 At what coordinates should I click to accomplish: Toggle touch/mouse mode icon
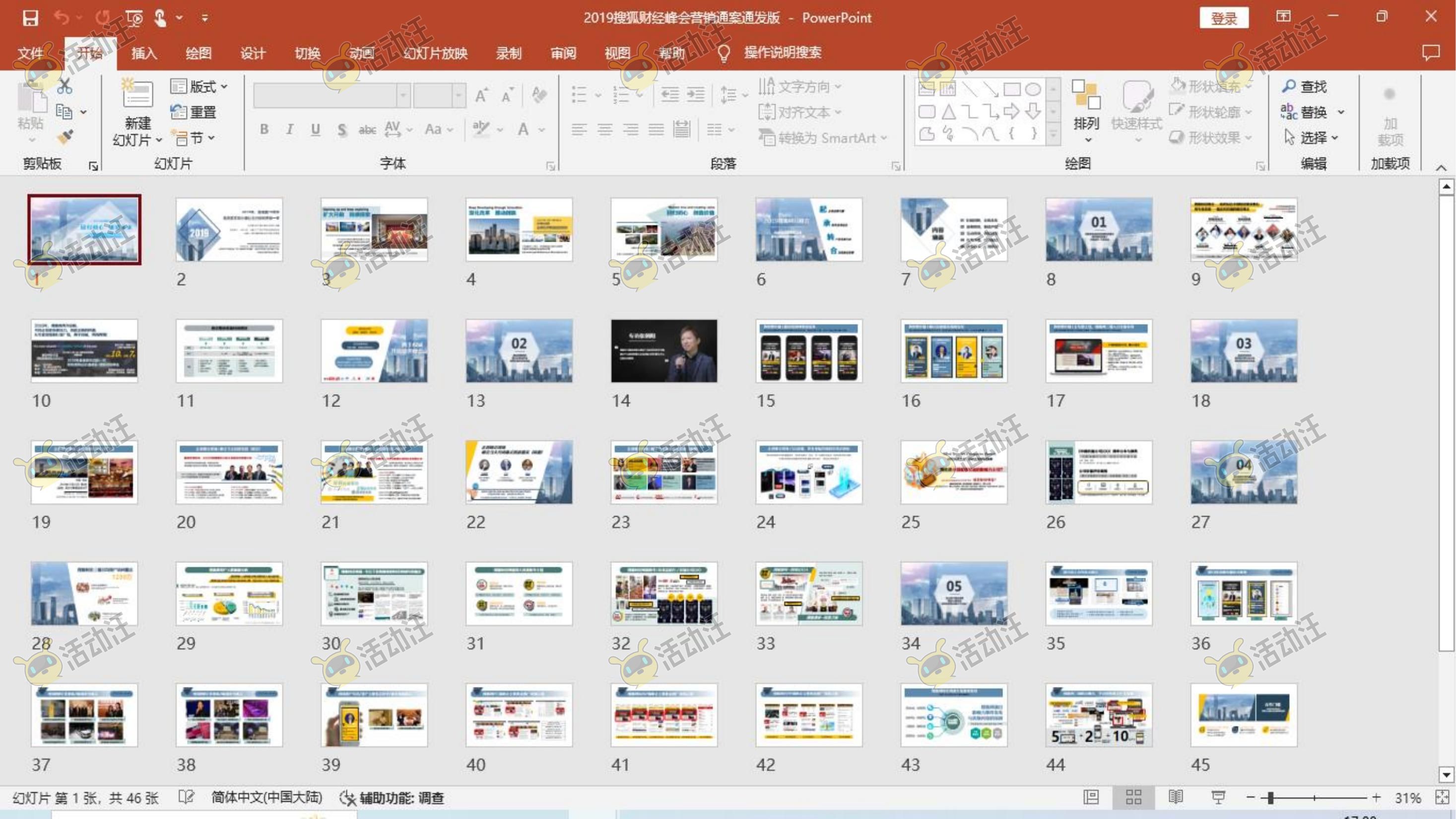pyautogui.click(x=160, y=18)
